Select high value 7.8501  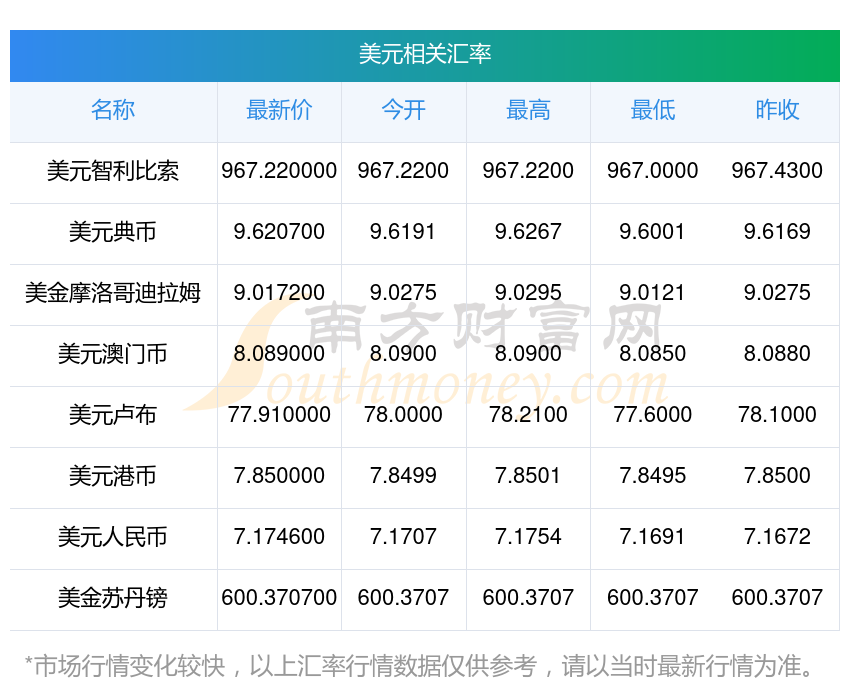pyautogui.click(x=528, y=476)
